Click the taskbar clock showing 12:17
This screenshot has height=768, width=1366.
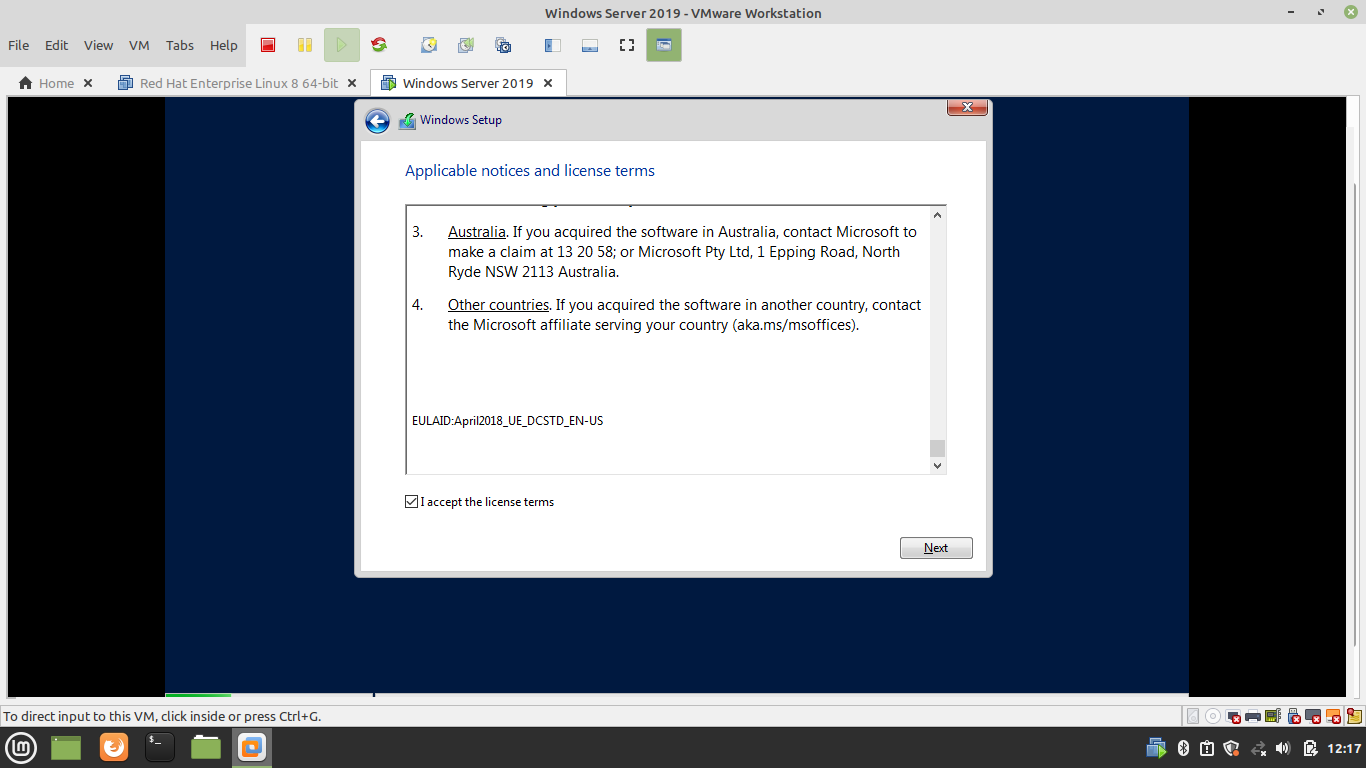click(x=1344, y=748)
